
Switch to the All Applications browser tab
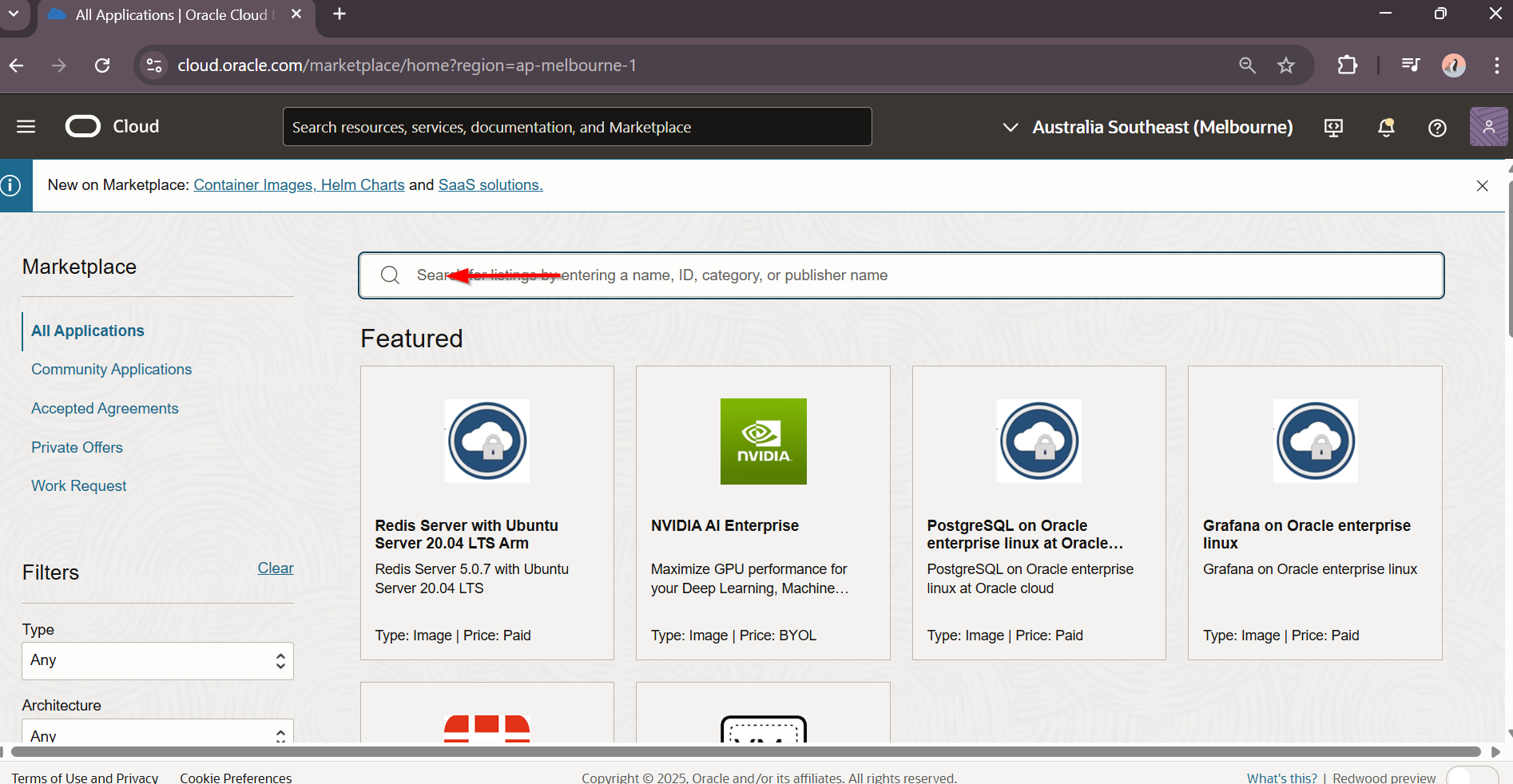160,14
